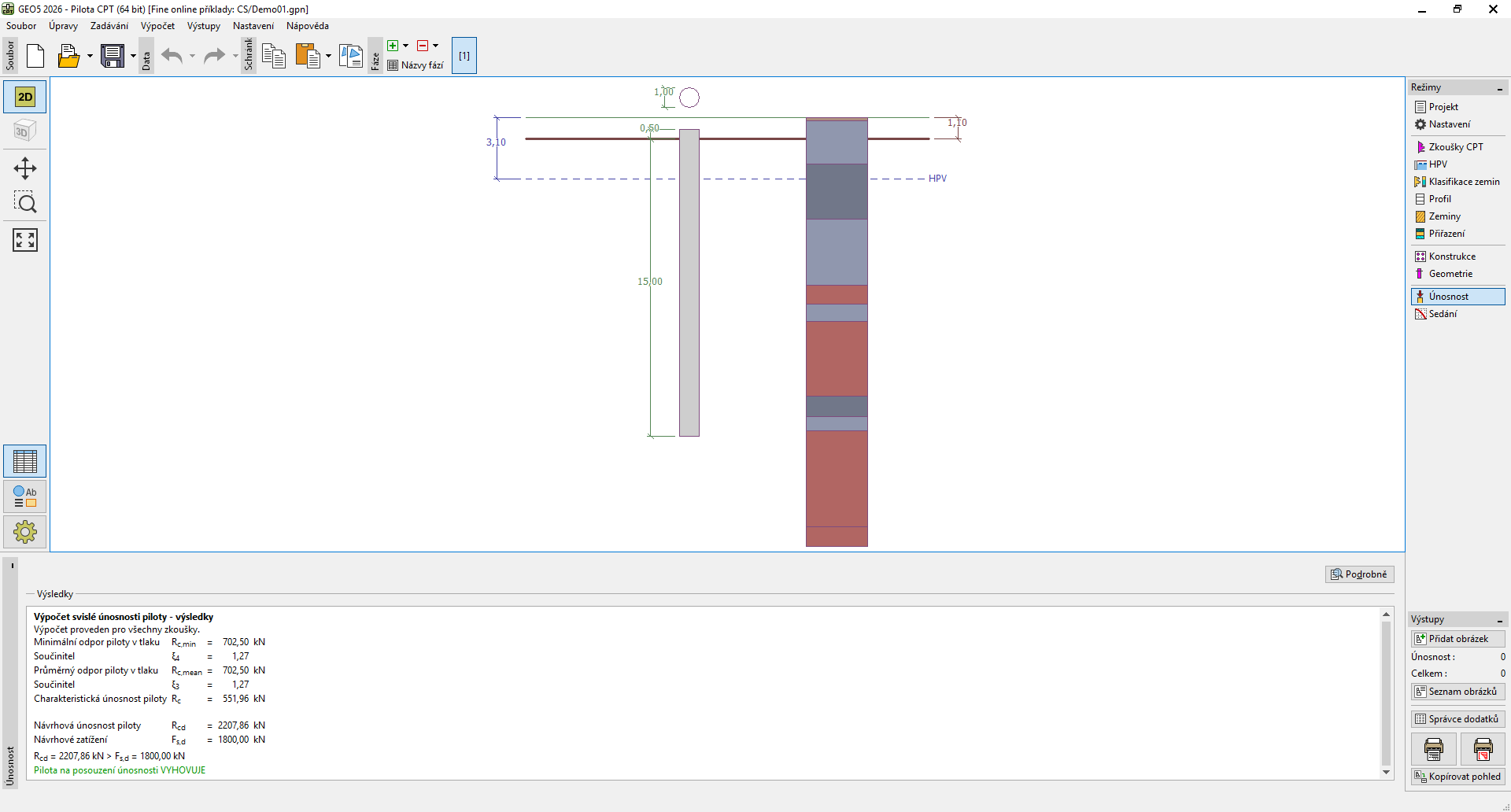The height and width of the screenshot is (812, 1511).
Task: Select construction stage [1]
Action: click(x=464, y=56)
